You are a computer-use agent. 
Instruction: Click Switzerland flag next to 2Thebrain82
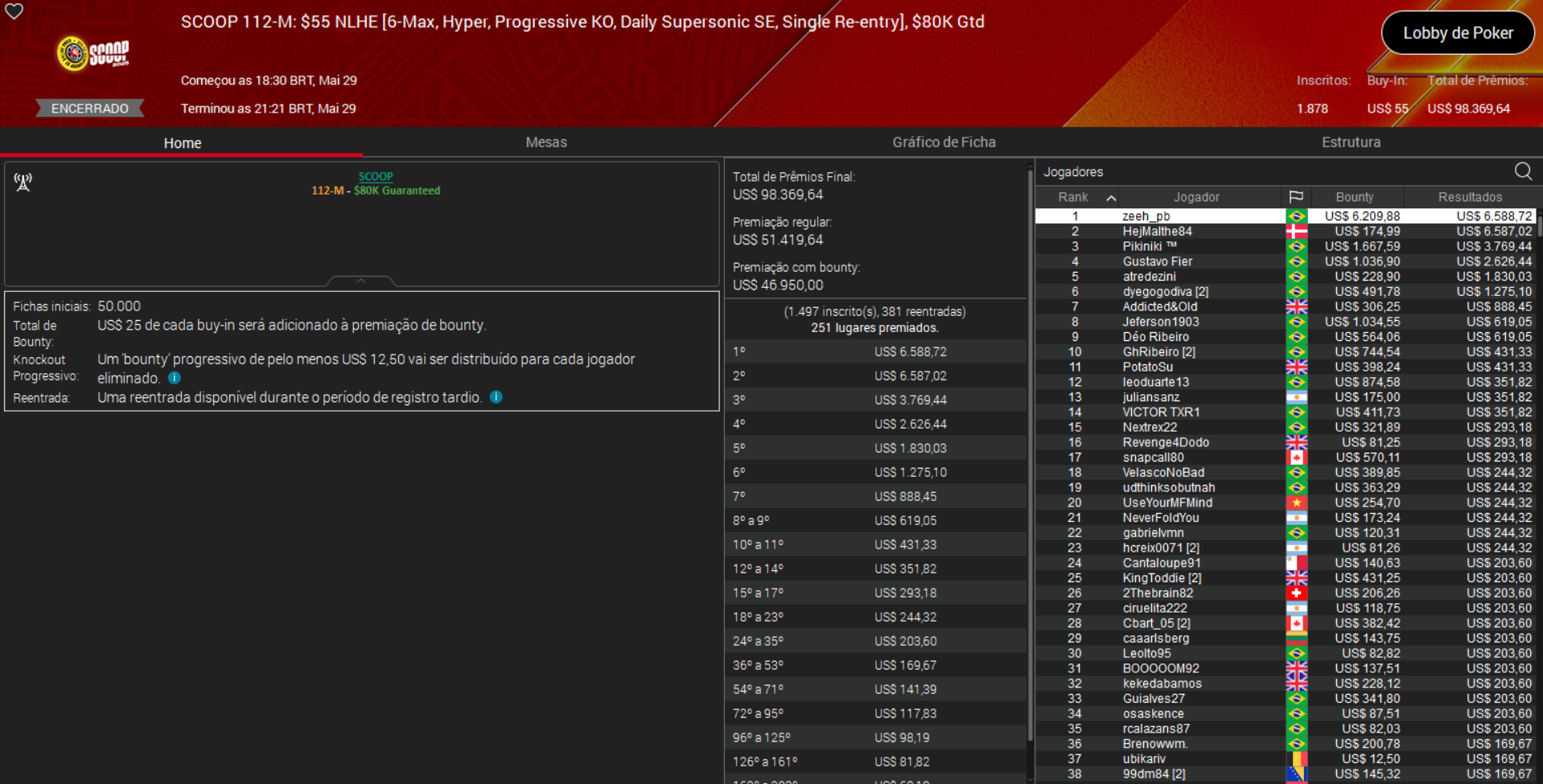point(1296,593)
